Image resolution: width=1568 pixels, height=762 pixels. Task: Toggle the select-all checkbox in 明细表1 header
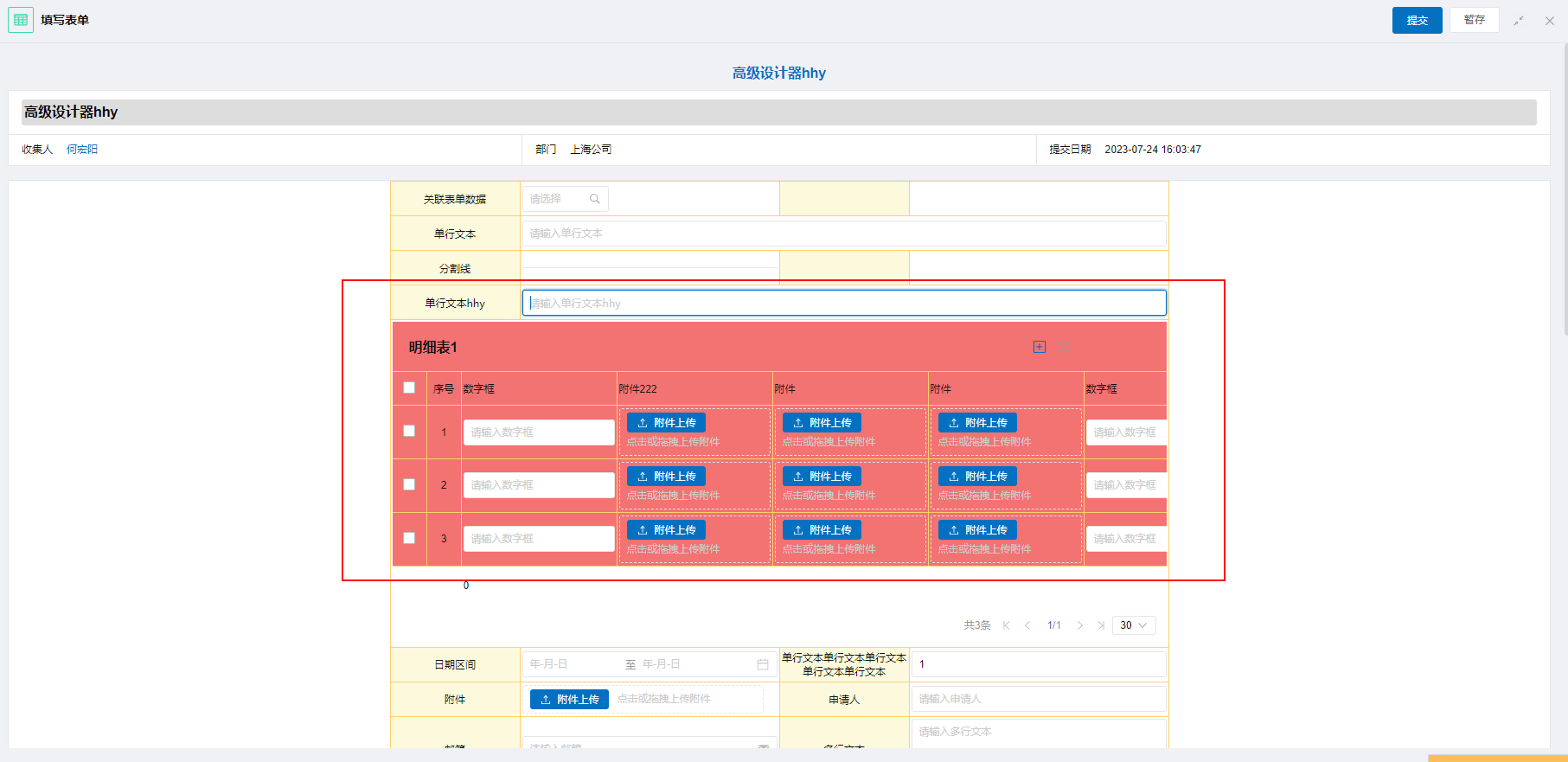coord(409,387)
